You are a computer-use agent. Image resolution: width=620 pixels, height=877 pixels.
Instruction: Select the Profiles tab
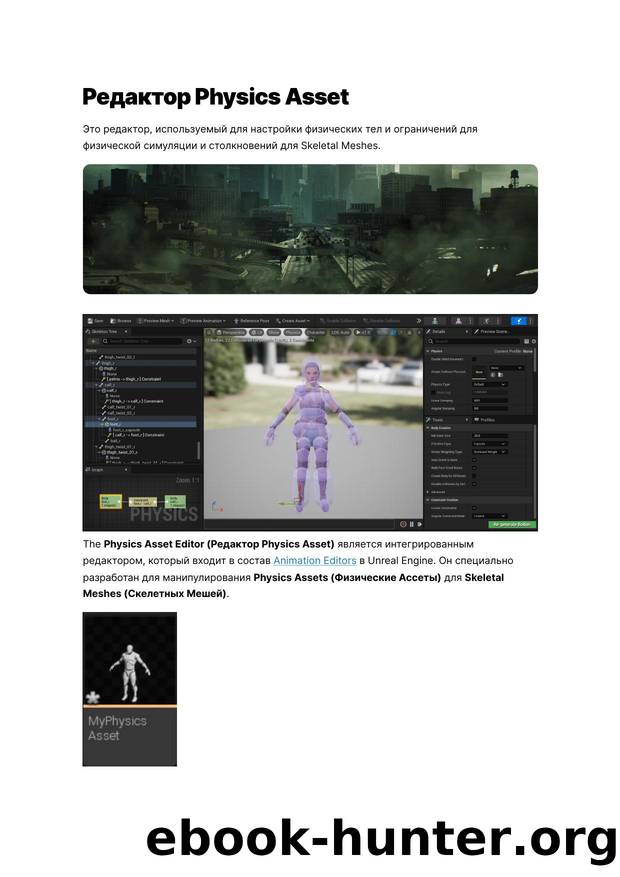(x=484, y=420)
